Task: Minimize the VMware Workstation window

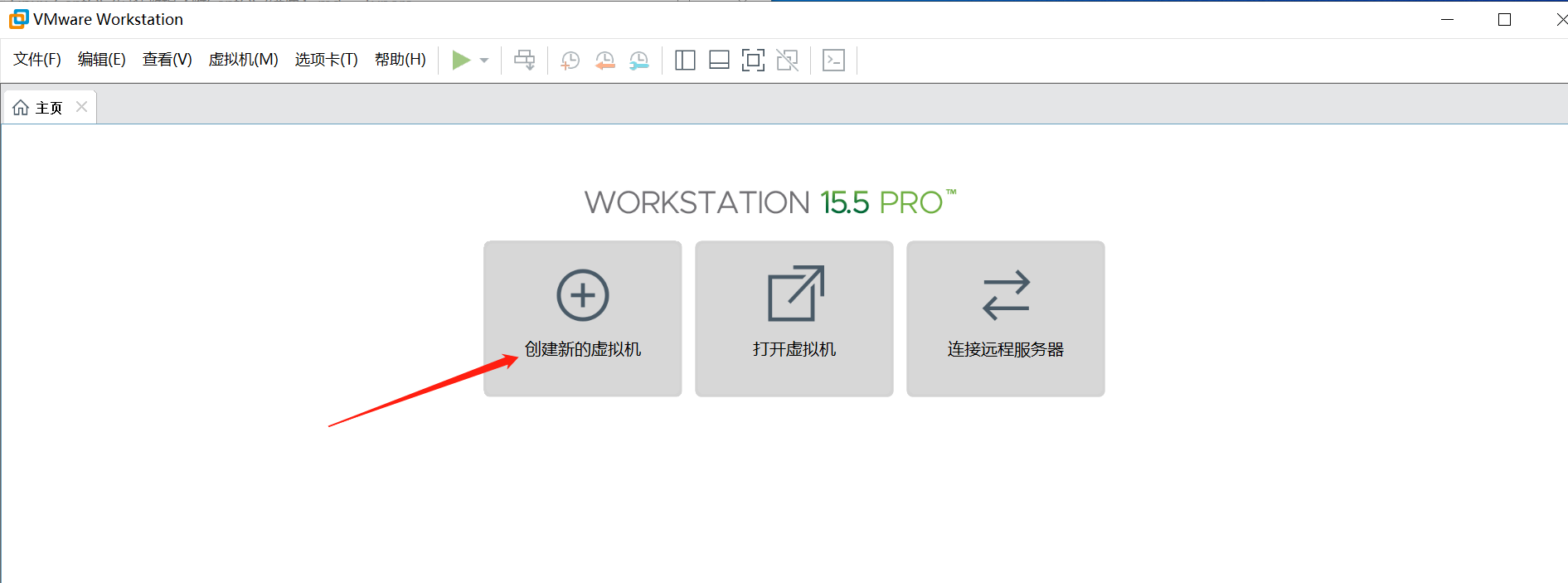Action: [x=1448, y=19]
